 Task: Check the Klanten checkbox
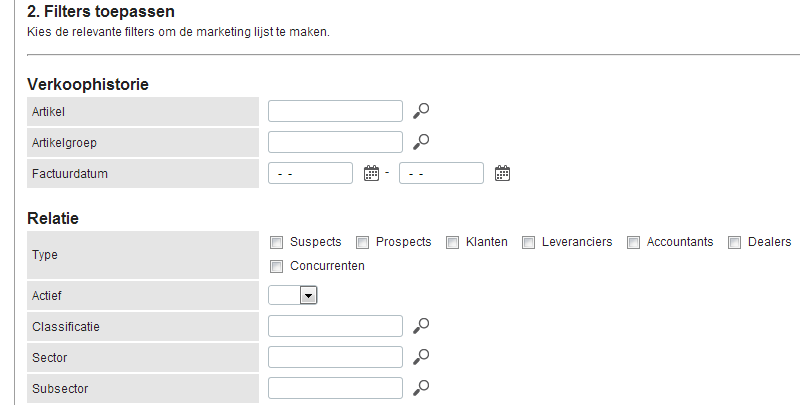(x=452, y=242)
